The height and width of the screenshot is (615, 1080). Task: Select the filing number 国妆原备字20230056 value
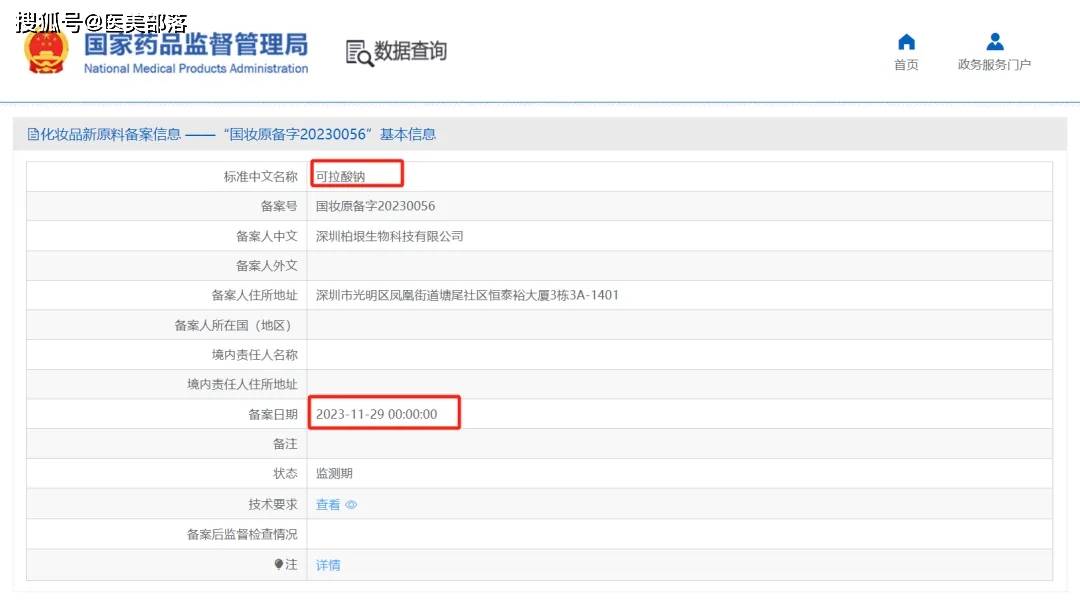click(x=375, y=206)
